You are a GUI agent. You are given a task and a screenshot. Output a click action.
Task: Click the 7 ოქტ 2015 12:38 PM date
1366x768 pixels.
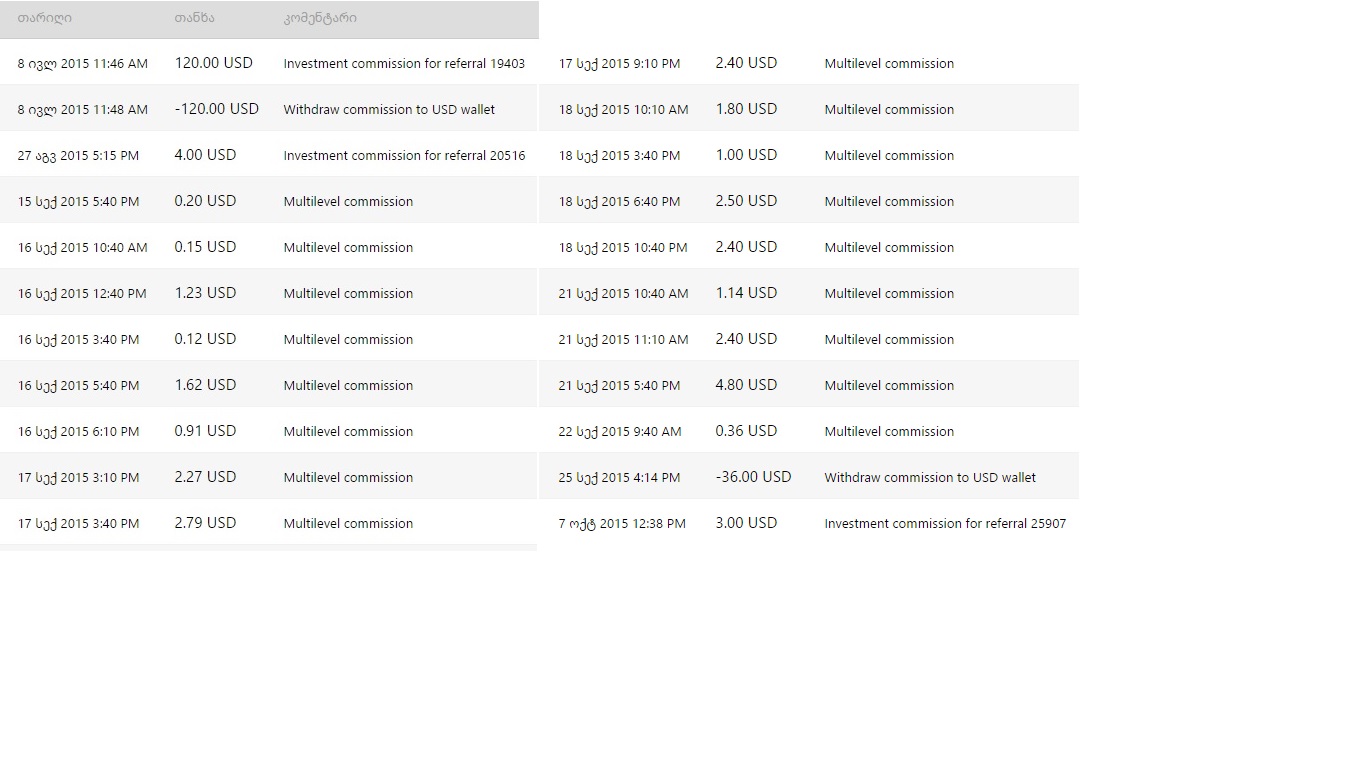click(622, 523)
